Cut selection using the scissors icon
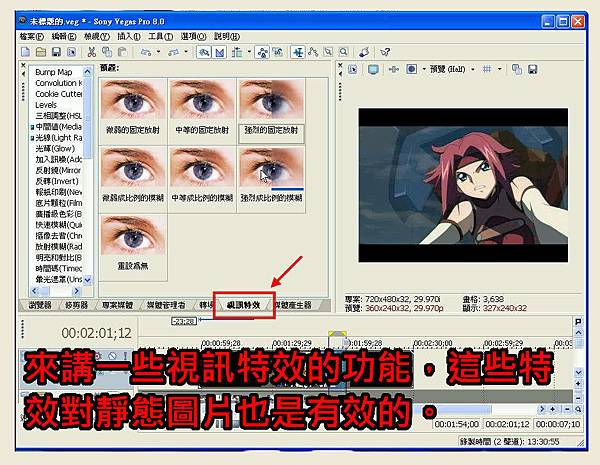 pos(91,52)
